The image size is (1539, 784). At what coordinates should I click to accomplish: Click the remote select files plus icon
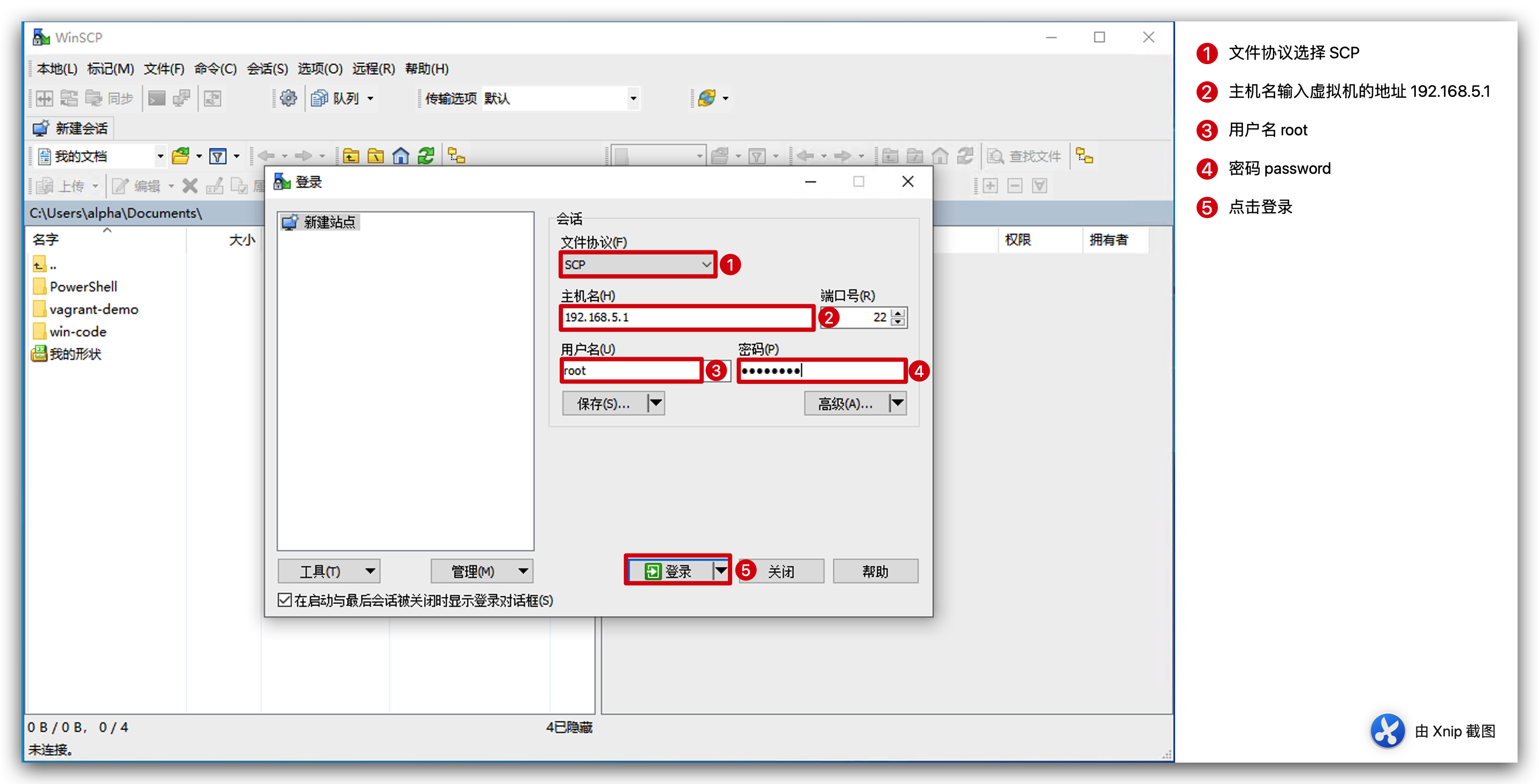(x=990, y=186)
